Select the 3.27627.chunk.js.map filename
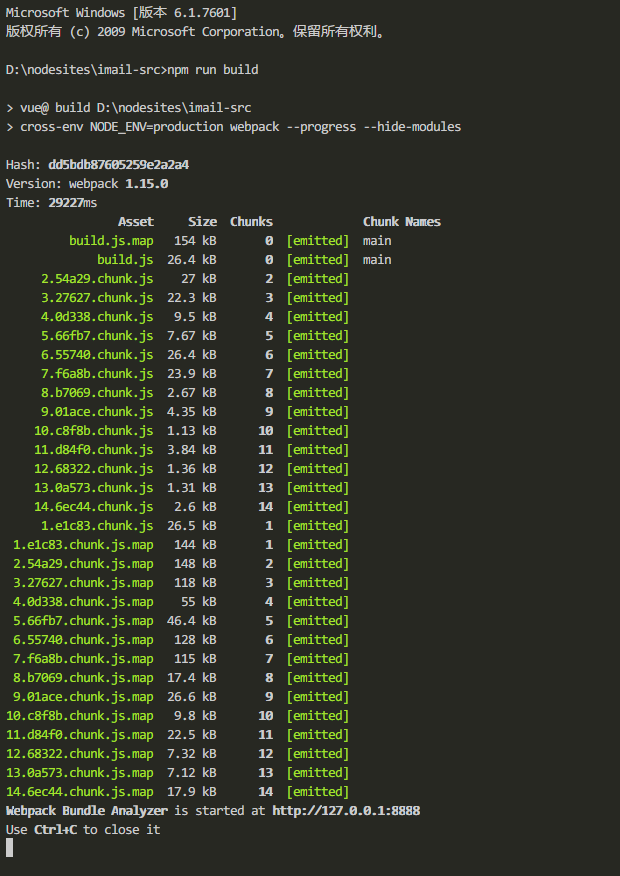The height and width of the screenshot is (876, 620). pos(83,583)
